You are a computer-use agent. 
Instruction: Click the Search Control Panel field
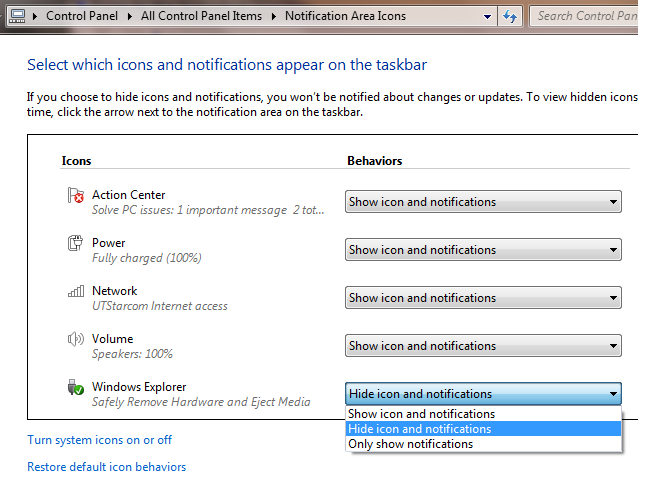586,16
